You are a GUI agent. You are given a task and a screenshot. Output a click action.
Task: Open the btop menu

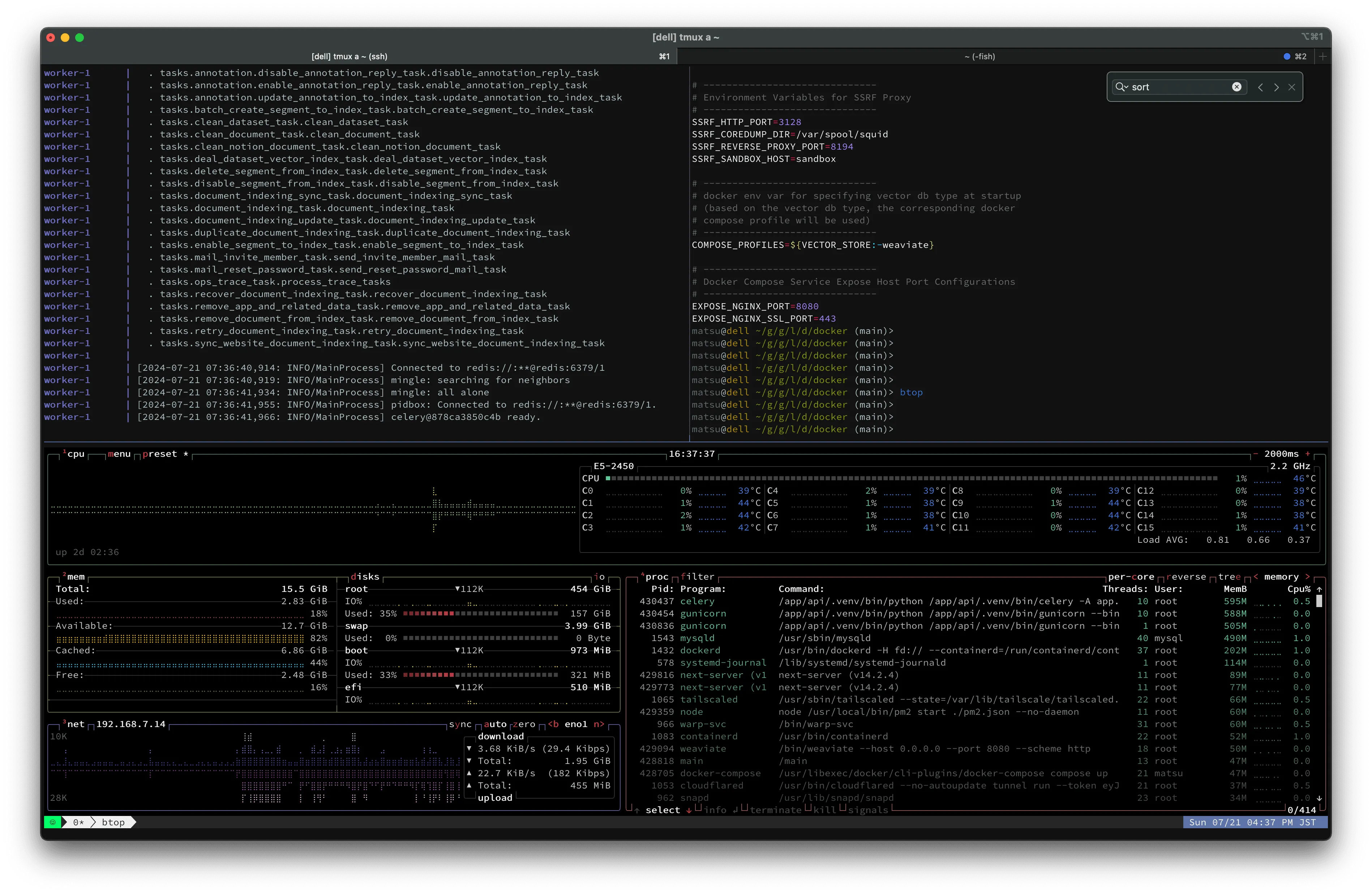[x=119, y=454]
